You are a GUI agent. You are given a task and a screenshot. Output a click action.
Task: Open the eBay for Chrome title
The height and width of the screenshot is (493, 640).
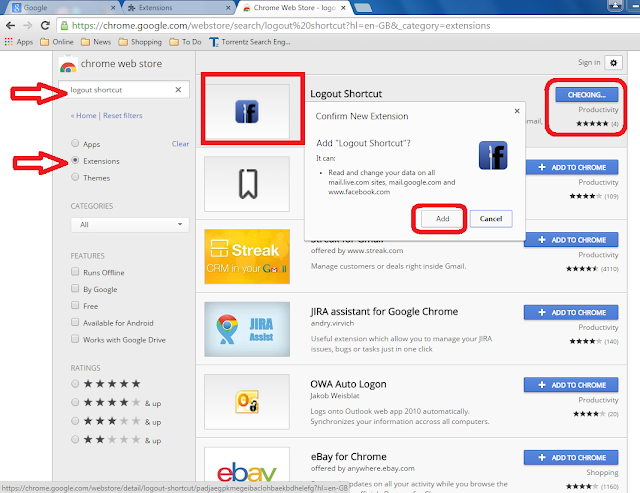pyautogui.click(x=349, y=457)
